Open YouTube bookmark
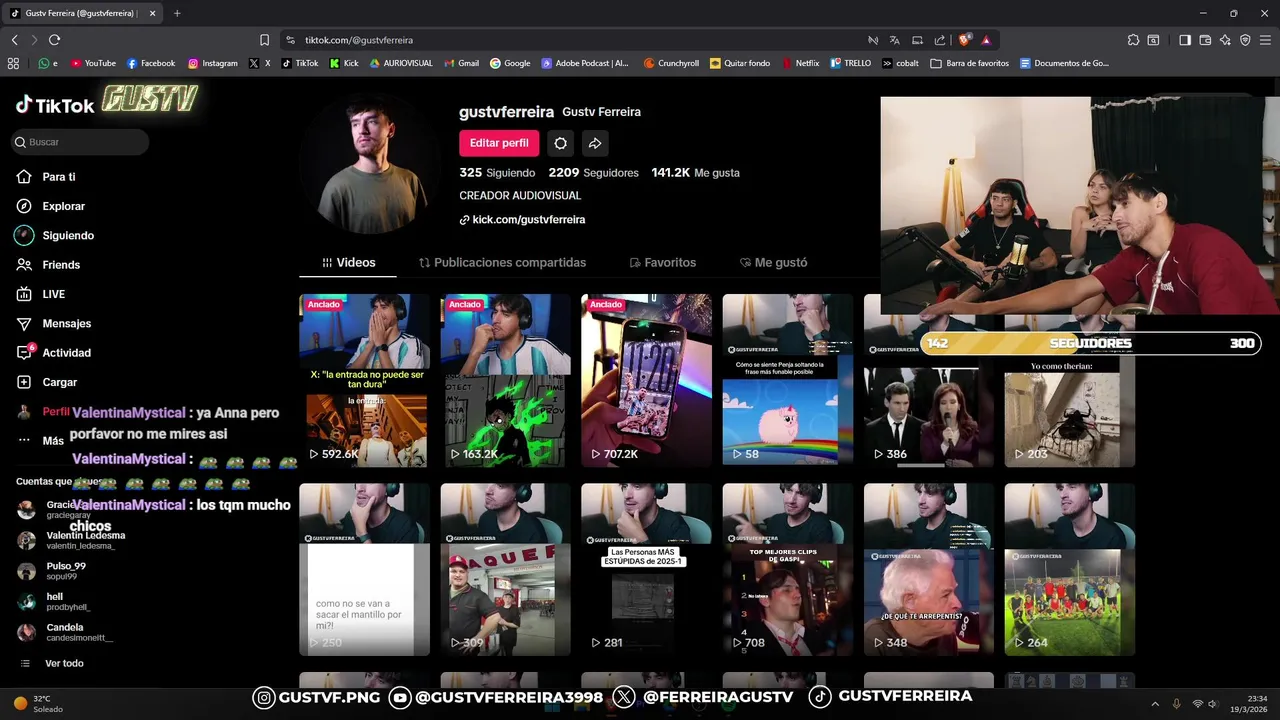This screenshot has width=1280, height=720. point(93,63)
